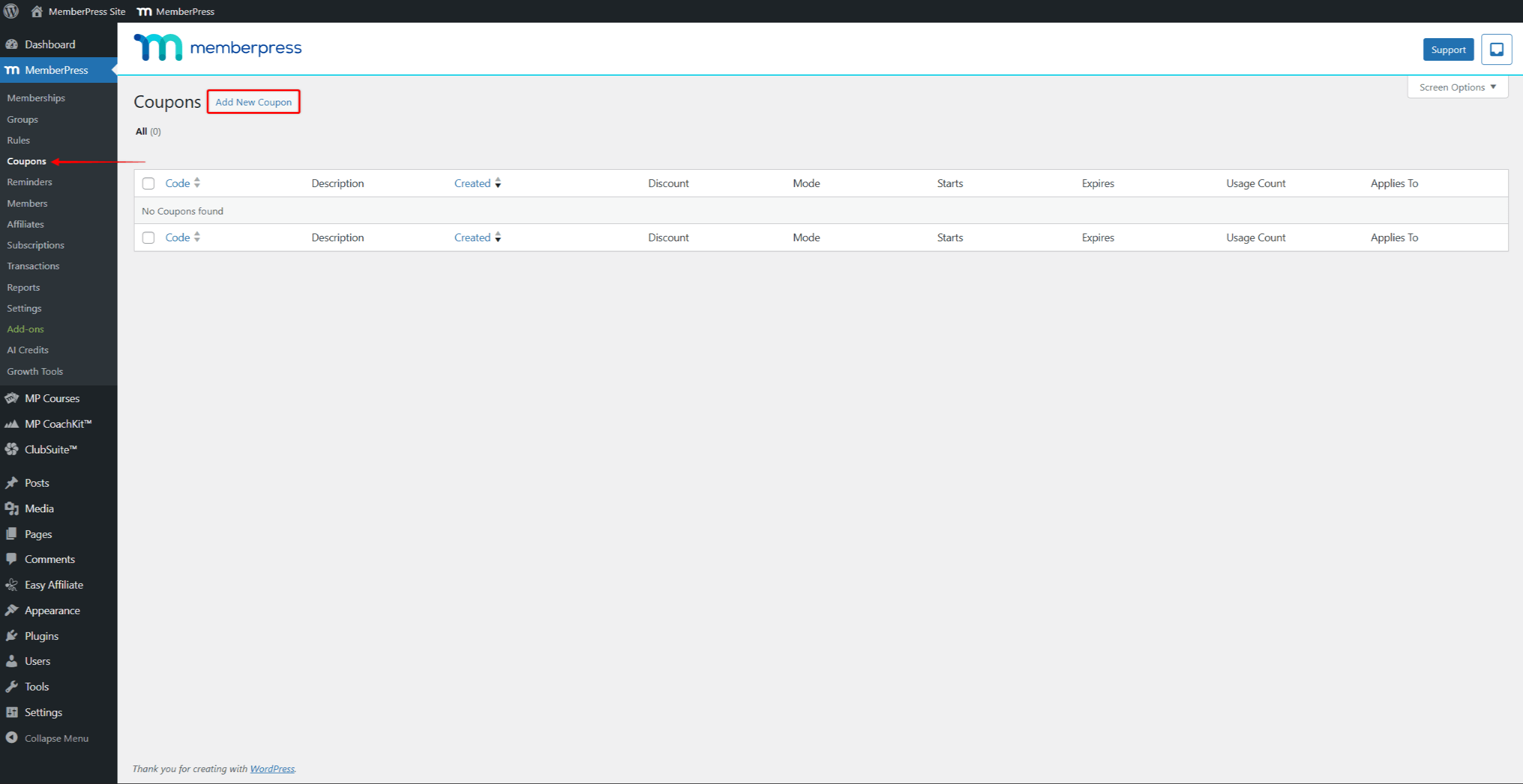Click the ClubSuite sidebar icon

click(11, 449)
